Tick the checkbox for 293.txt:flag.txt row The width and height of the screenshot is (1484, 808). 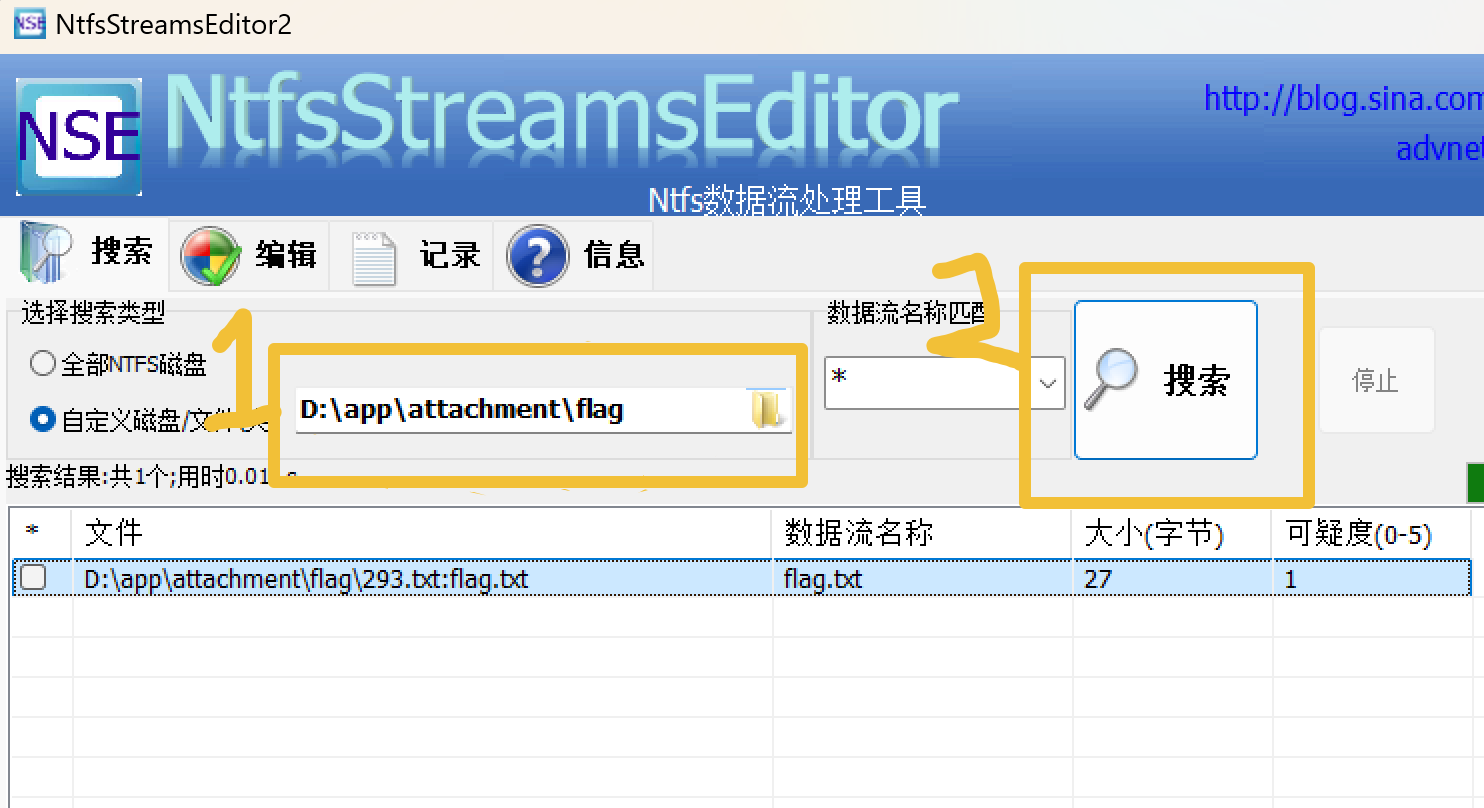coord(34,578)
